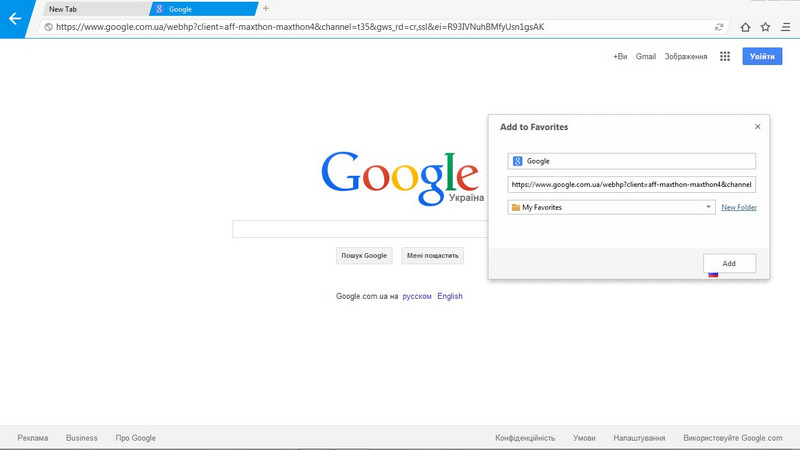Open the Зображення link
This screenshot has height=450, width=800.
point(686,57)
